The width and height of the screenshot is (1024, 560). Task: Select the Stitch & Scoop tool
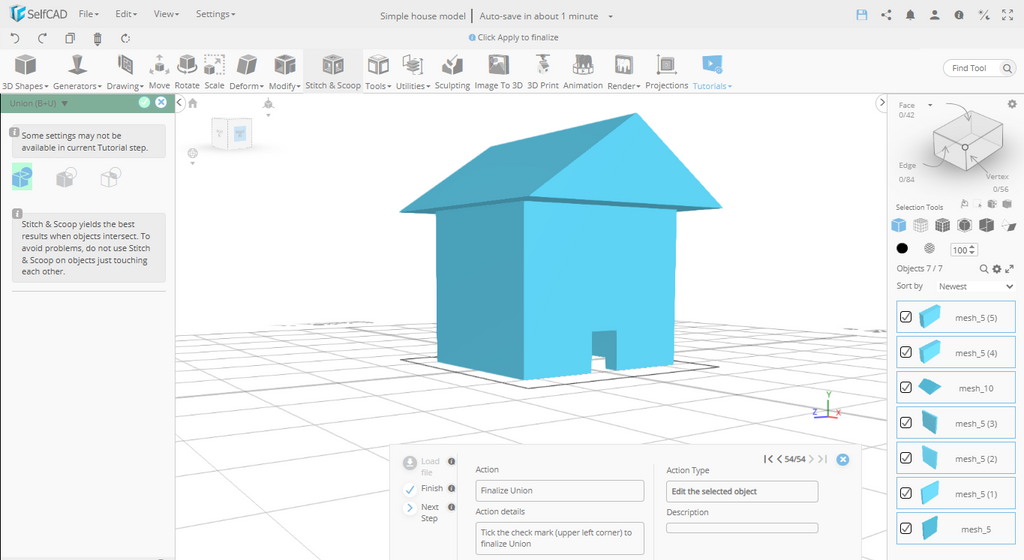[x=333, y=72]
